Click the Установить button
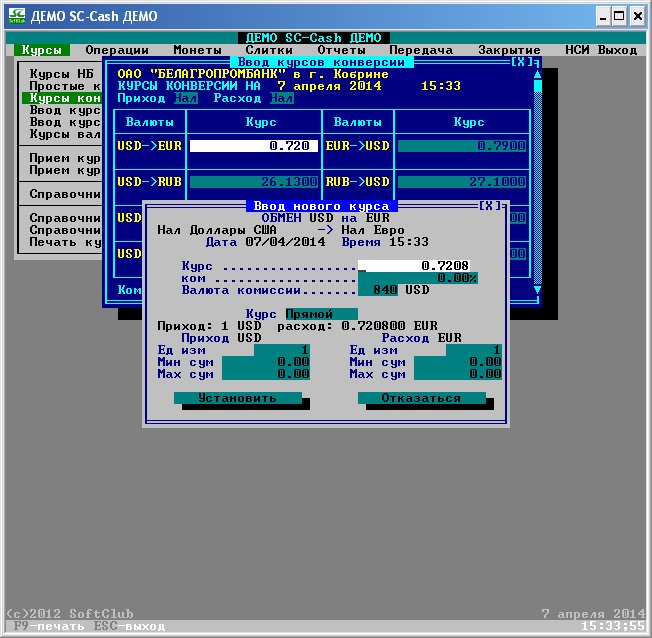Image resolution: width=652 pixels, height=638 pixels. 238,398
